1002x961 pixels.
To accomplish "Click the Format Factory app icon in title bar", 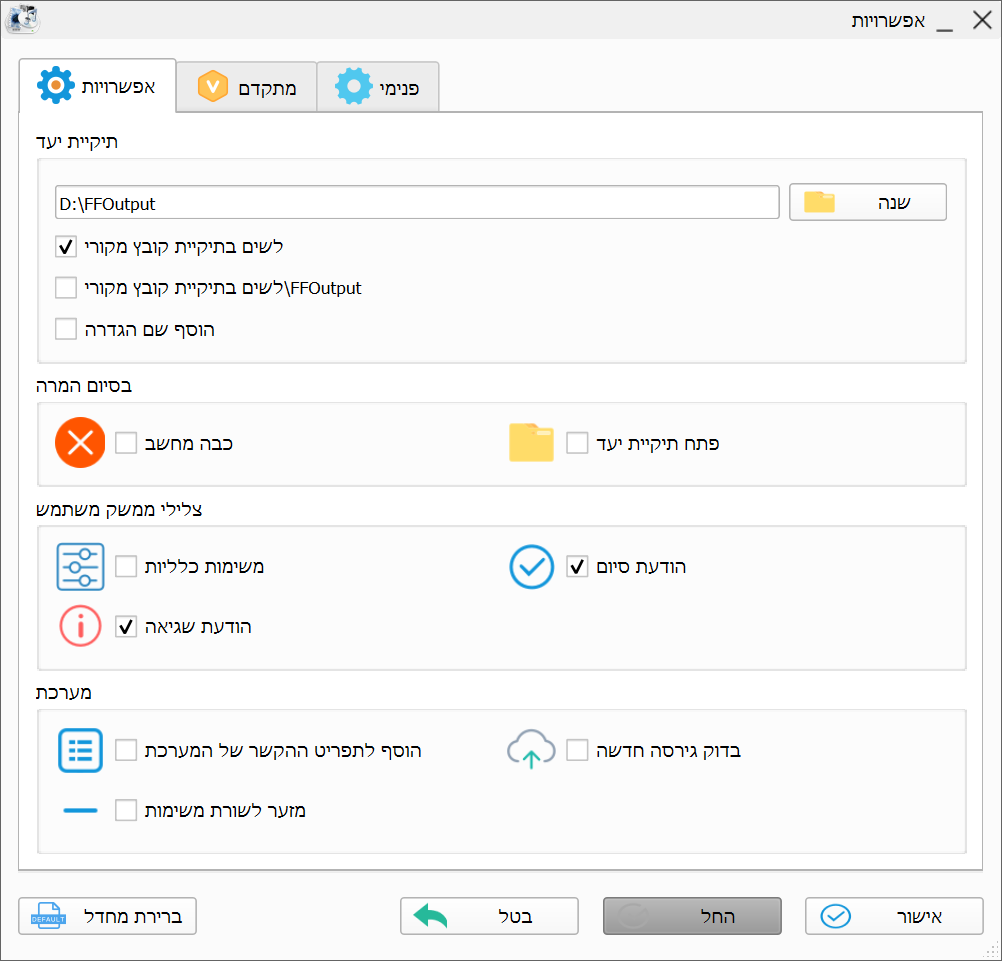I will coord(22,20).
